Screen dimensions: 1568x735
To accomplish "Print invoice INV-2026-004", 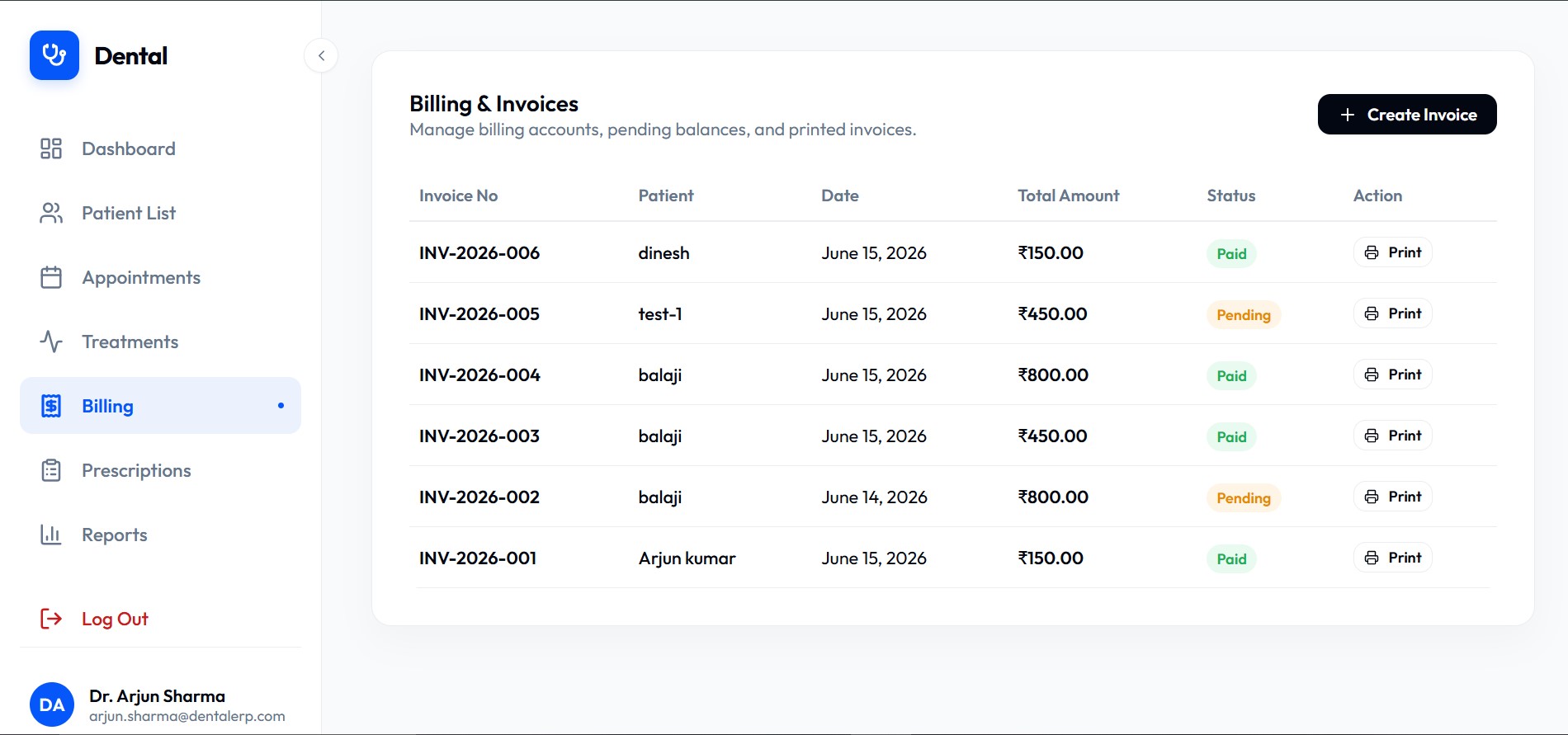I will [x=1392, y=375].
